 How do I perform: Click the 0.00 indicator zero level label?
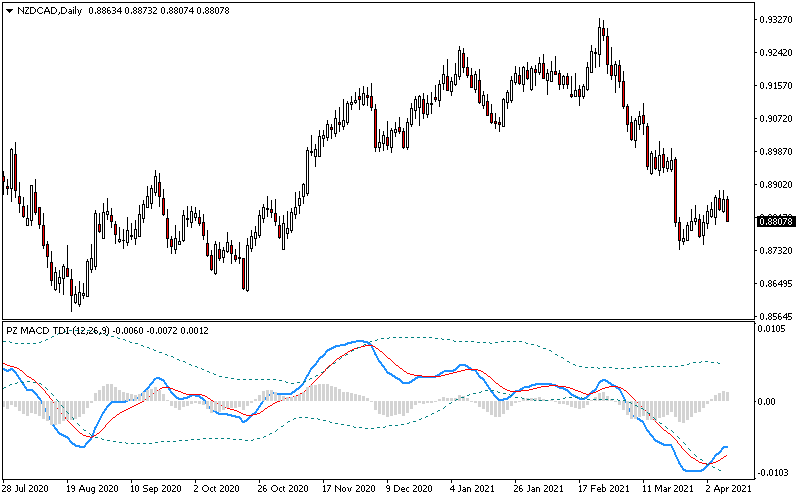(x=768, y=401)
